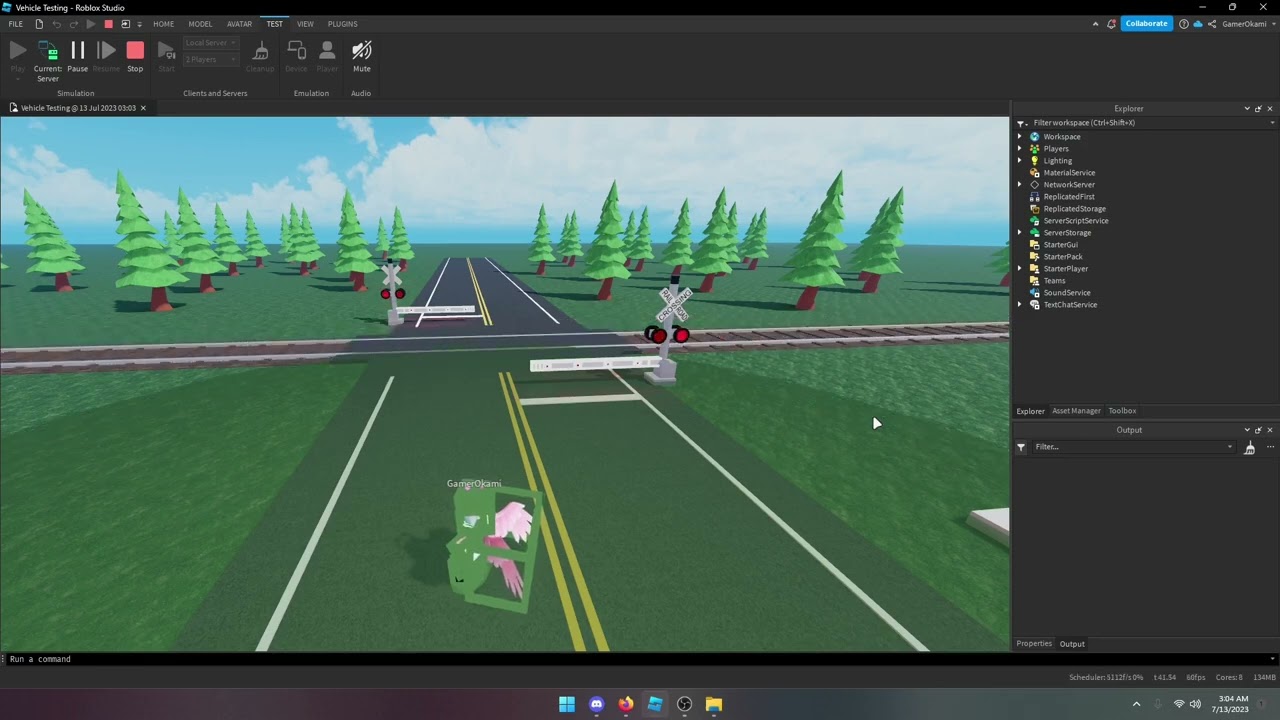Open Windows Start menu
The height and width of the screenshot is (720, 1280).
click(x=567, y=704)
